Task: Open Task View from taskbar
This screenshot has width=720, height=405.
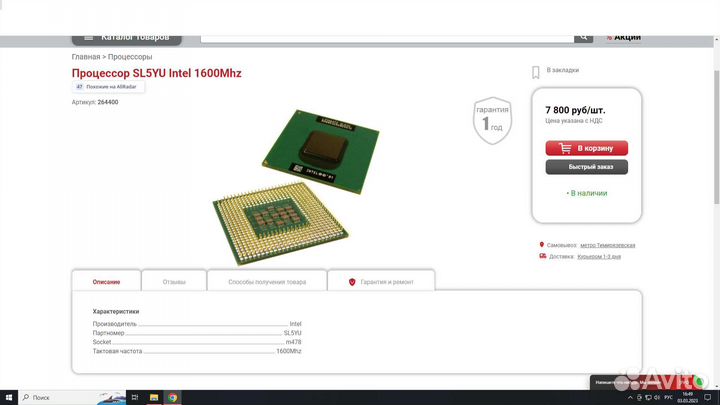Action: pyautogui.click(x=135, y=397)
